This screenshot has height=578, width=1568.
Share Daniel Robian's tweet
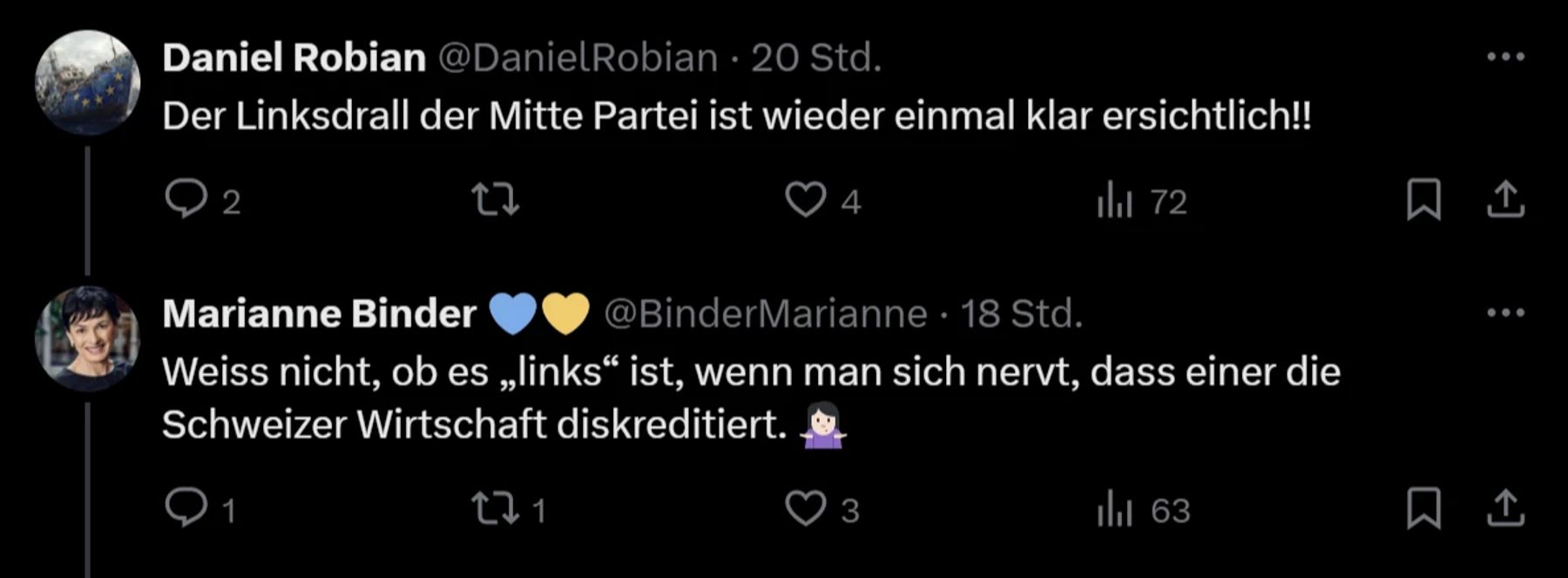click(x=1505, y=199)
